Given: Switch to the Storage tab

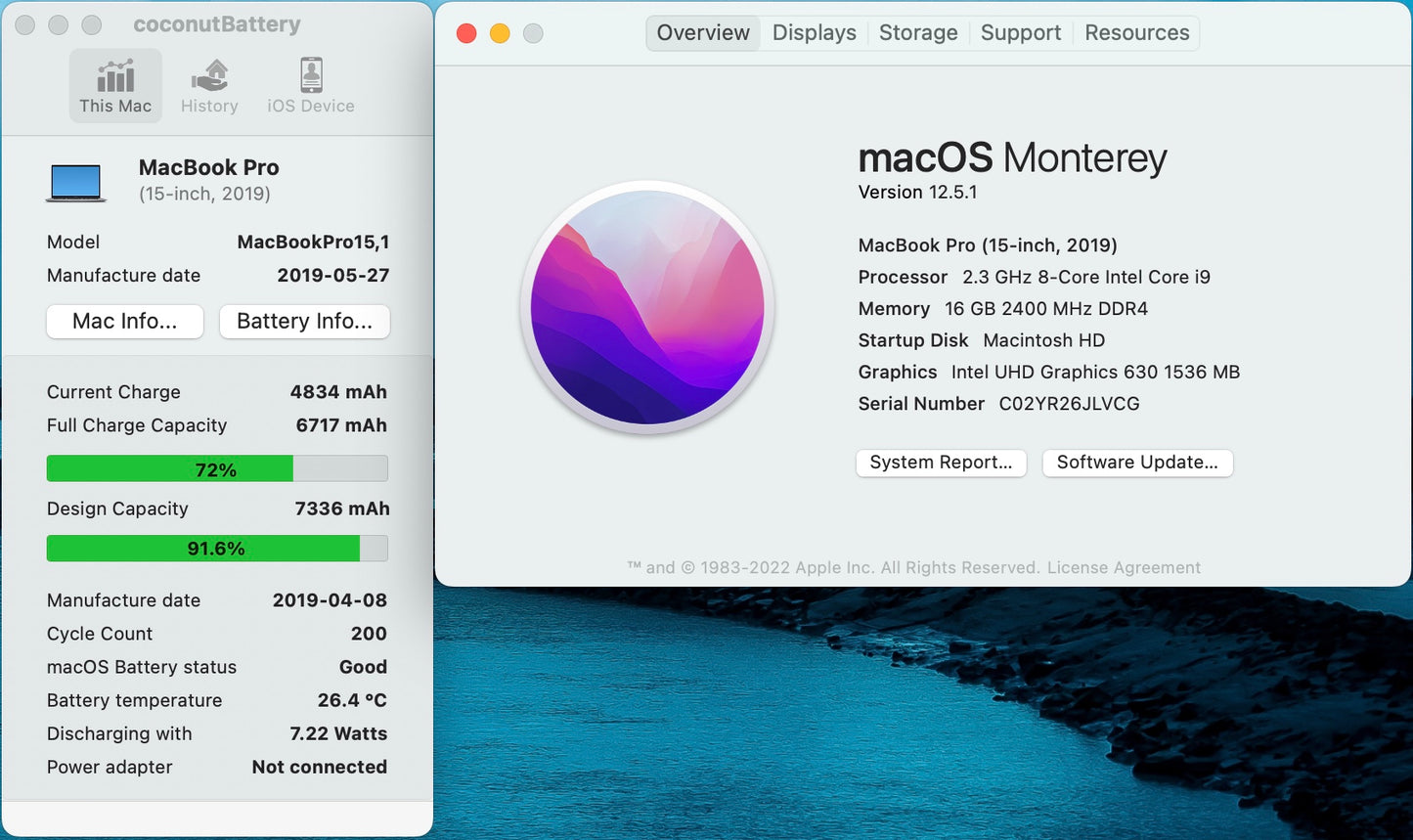Looking at the screenshot, I should pyautogui.click(x=917, y=32).
